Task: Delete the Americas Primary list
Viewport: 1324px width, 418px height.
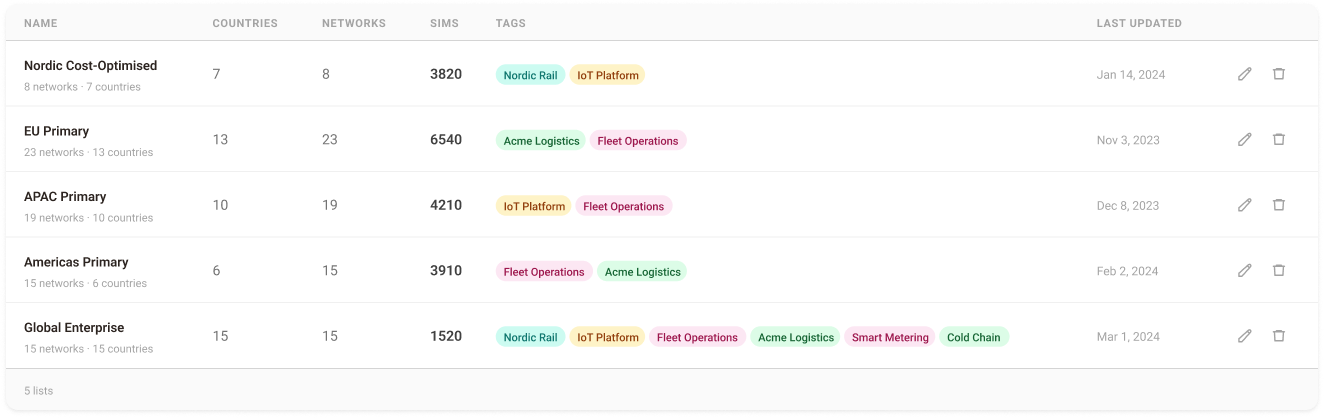Action: click(1278, 271)
